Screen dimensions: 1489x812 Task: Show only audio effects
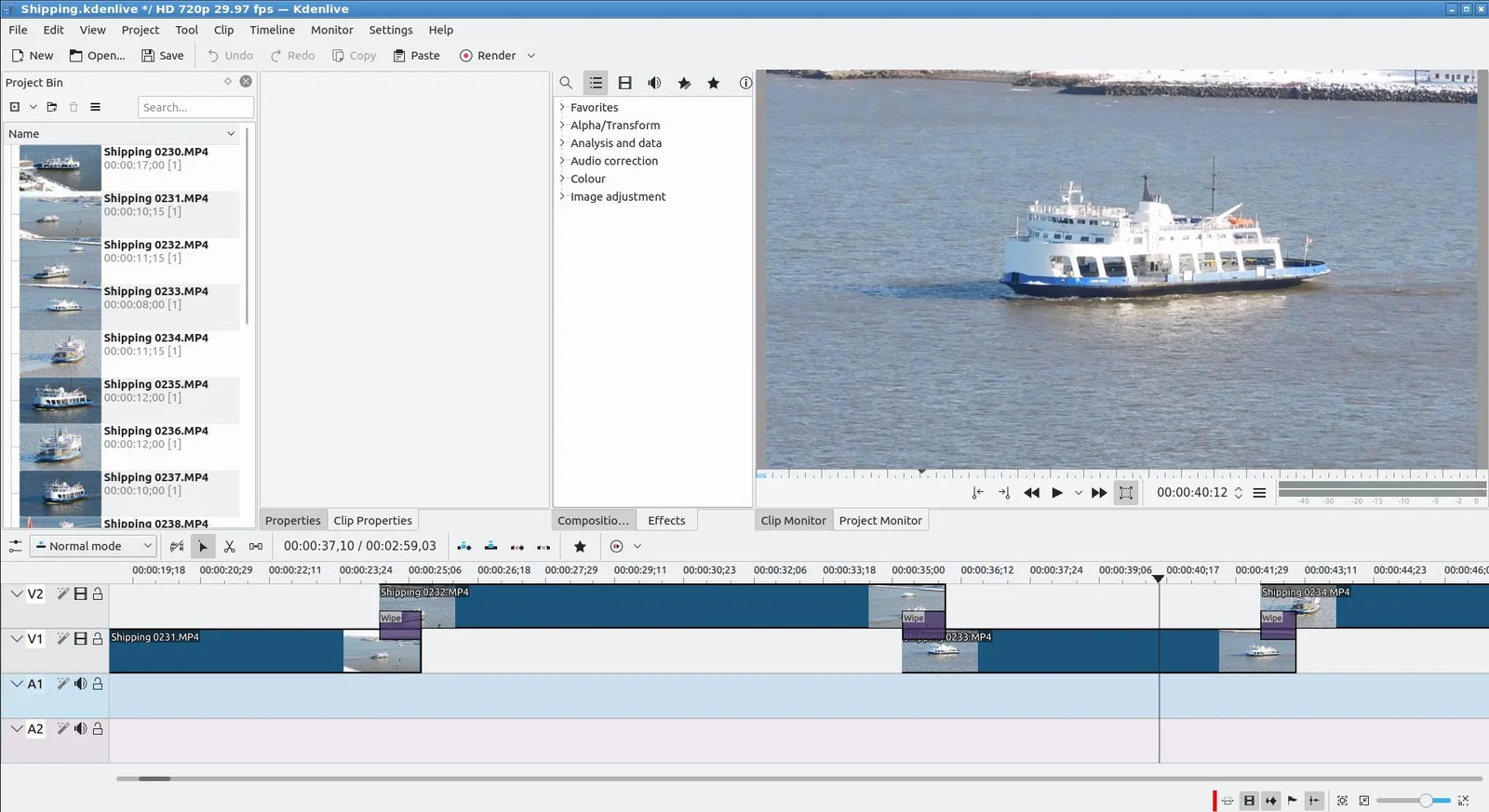click(x=654, y=83)
